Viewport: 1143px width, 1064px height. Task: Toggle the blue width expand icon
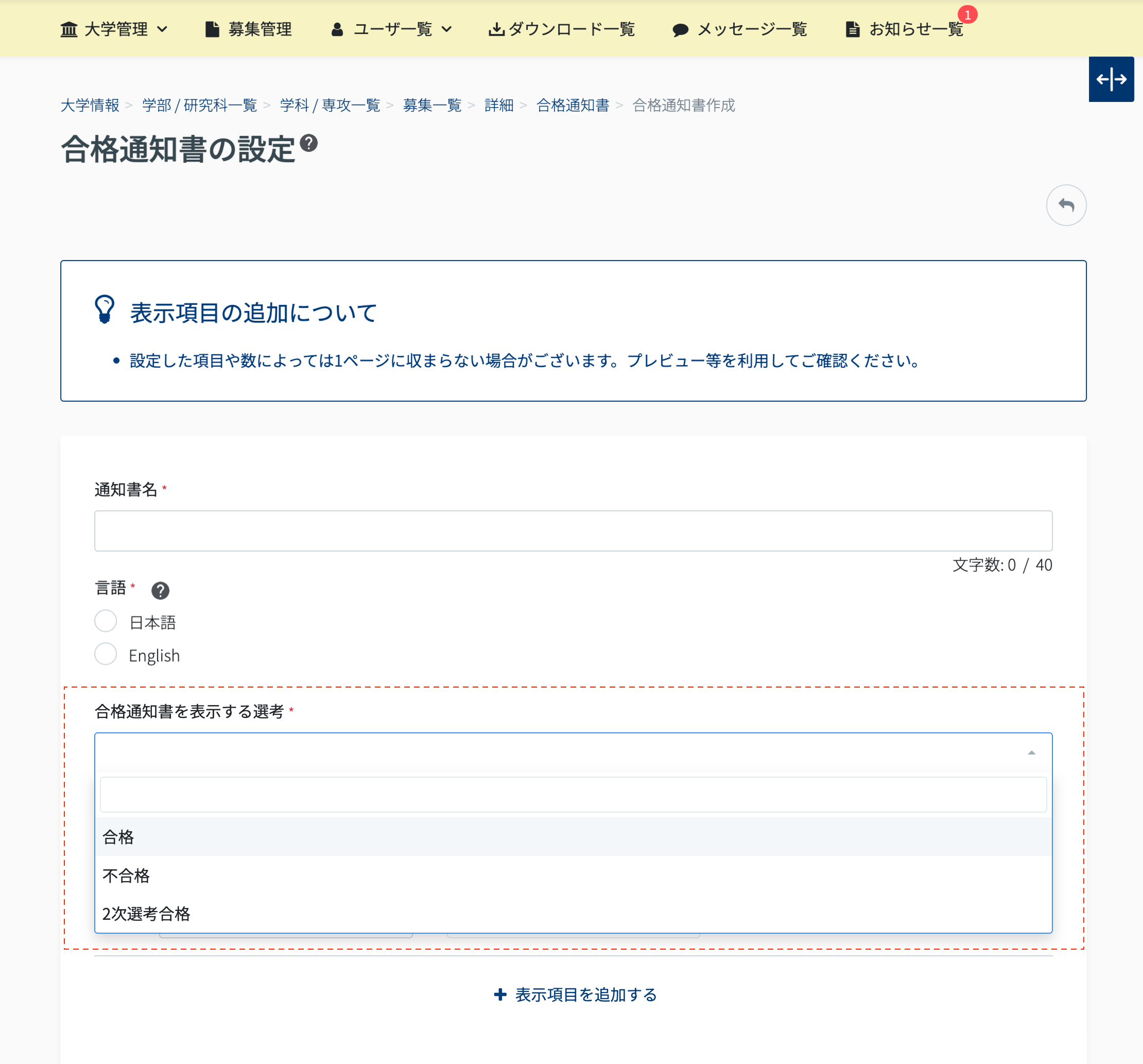tap(1111, 79)
